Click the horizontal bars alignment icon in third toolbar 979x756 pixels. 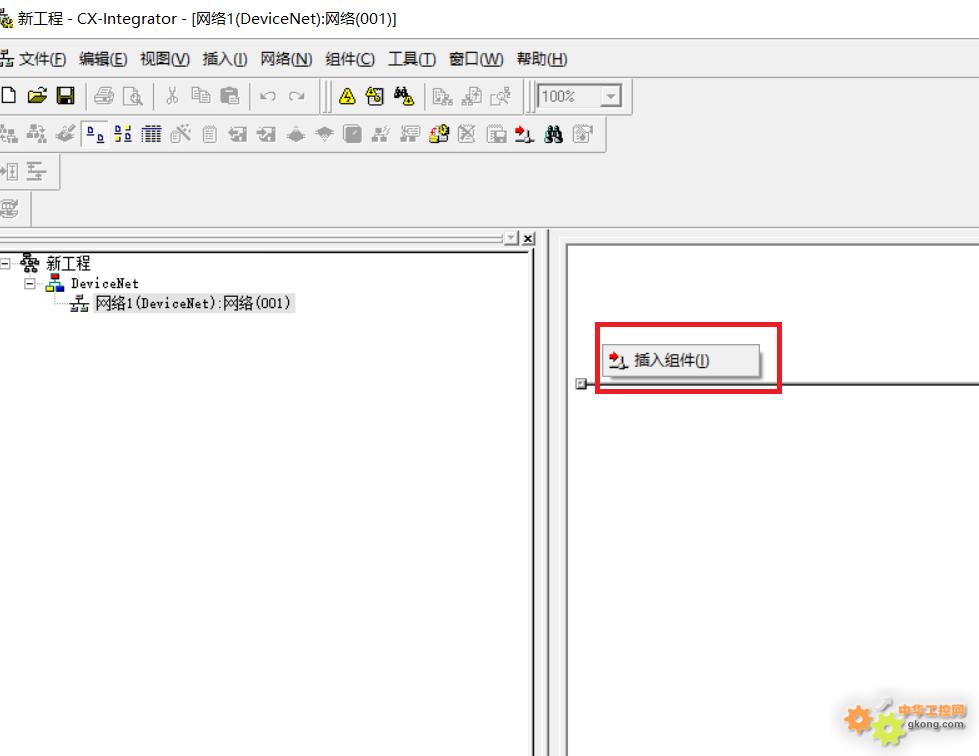(x=36, y=171)
